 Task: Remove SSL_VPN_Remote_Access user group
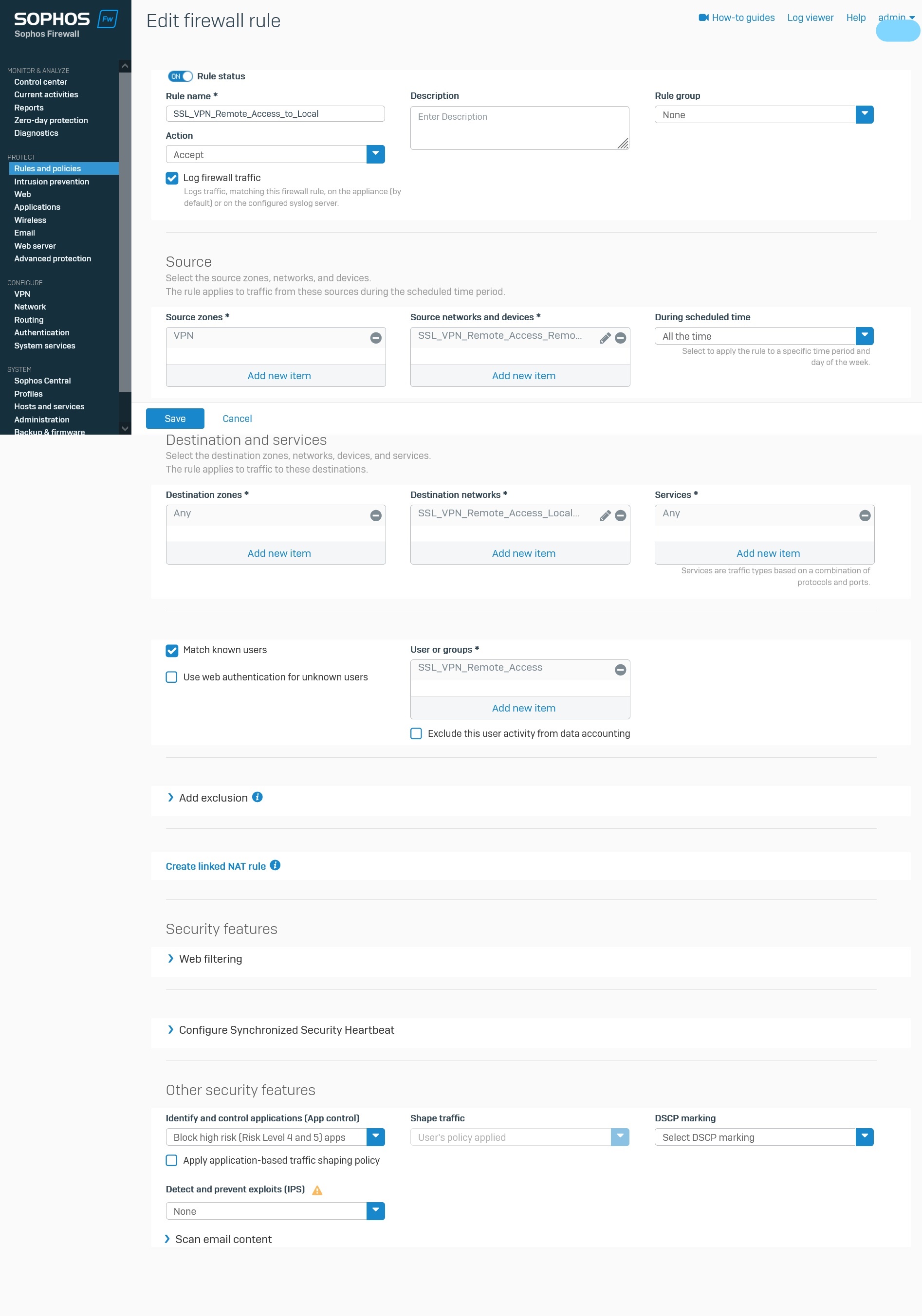pos(620,670)
